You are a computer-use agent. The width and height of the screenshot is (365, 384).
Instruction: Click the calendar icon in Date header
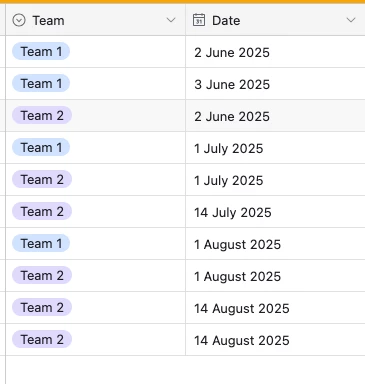click(x=199, y=20)
